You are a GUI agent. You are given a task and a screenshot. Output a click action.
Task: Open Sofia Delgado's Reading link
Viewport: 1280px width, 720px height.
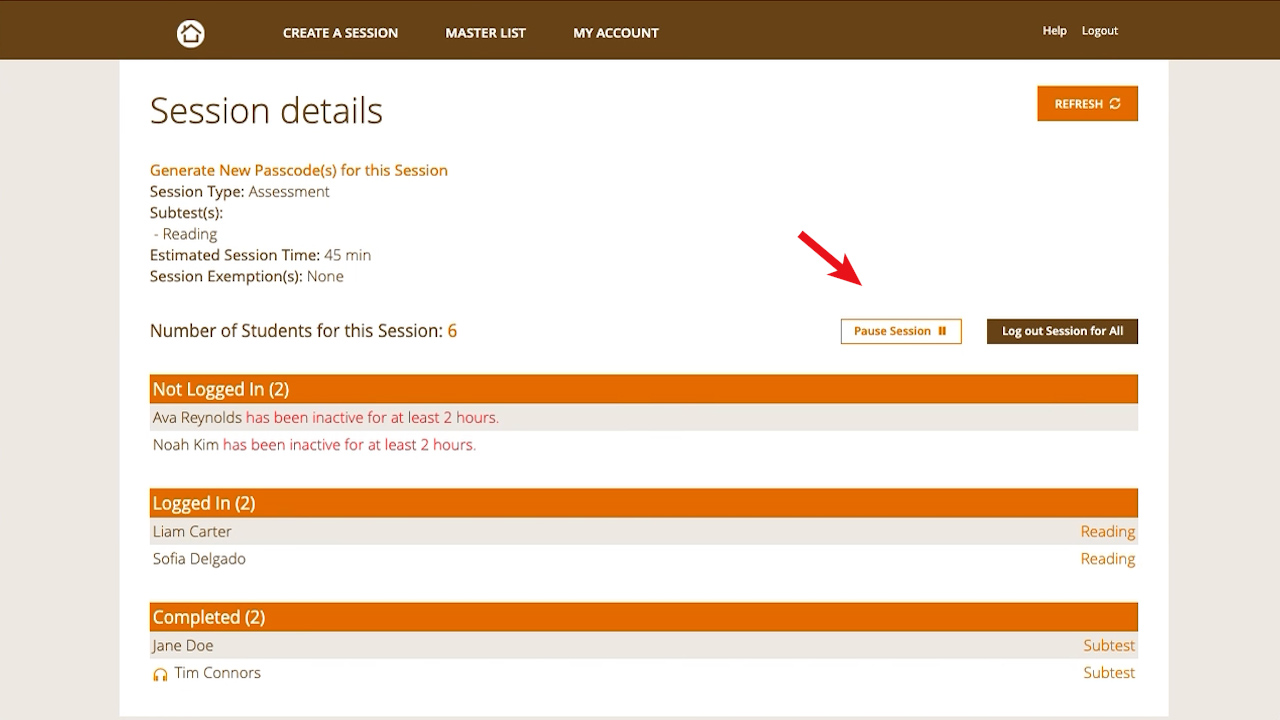point(1107,559)
